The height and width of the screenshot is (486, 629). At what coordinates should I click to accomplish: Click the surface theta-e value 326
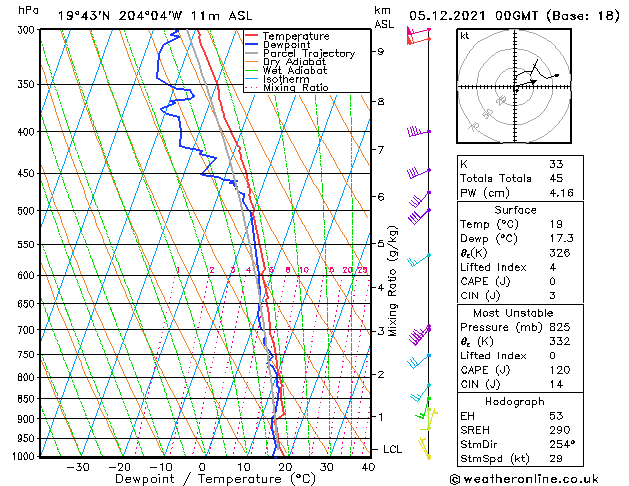point(560,253)
